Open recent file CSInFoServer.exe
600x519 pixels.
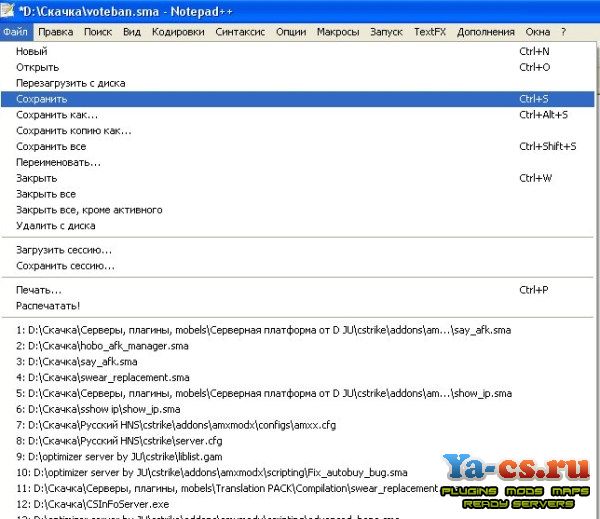click(298, 504)
